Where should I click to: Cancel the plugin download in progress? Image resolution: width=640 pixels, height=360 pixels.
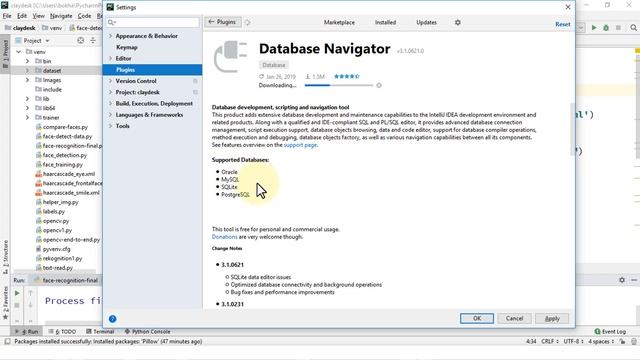coord(379,85)
